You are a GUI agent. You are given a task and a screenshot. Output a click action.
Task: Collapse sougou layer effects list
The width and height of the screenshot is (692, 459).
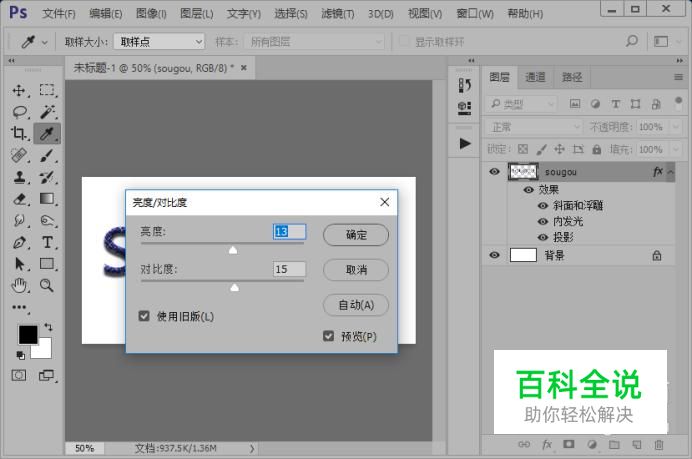coord(670,172)
